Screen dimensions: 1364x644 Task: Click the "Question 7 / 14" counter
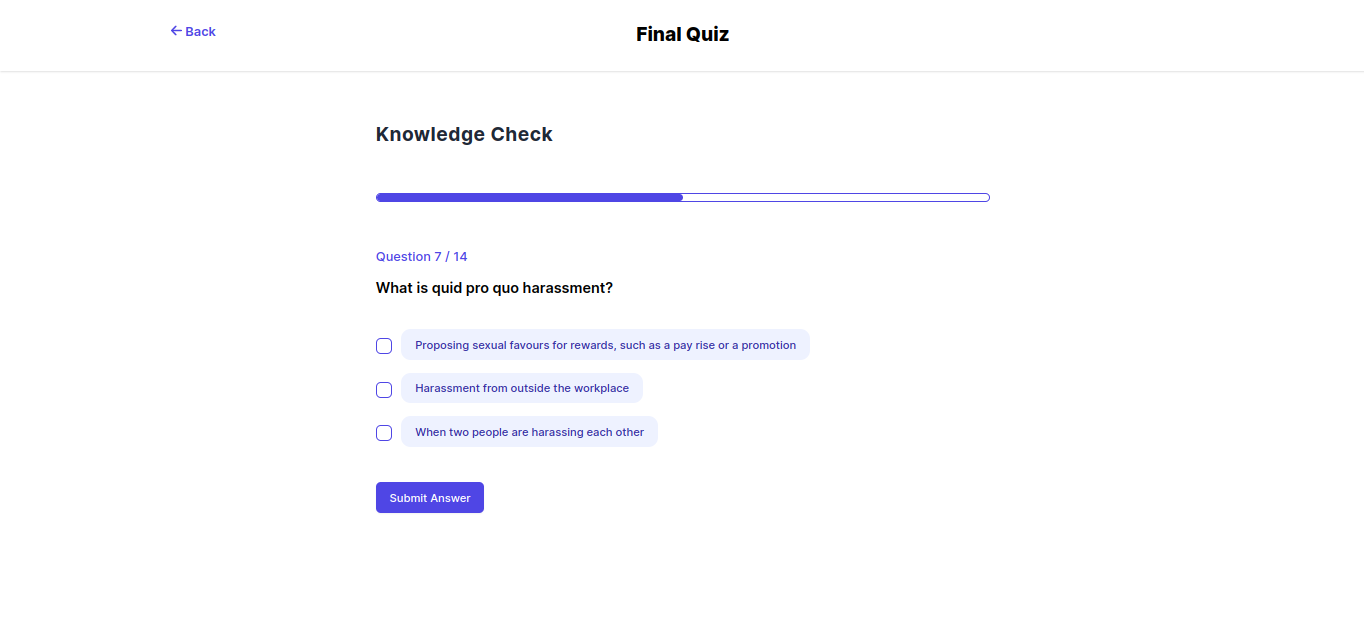[421, 257]
